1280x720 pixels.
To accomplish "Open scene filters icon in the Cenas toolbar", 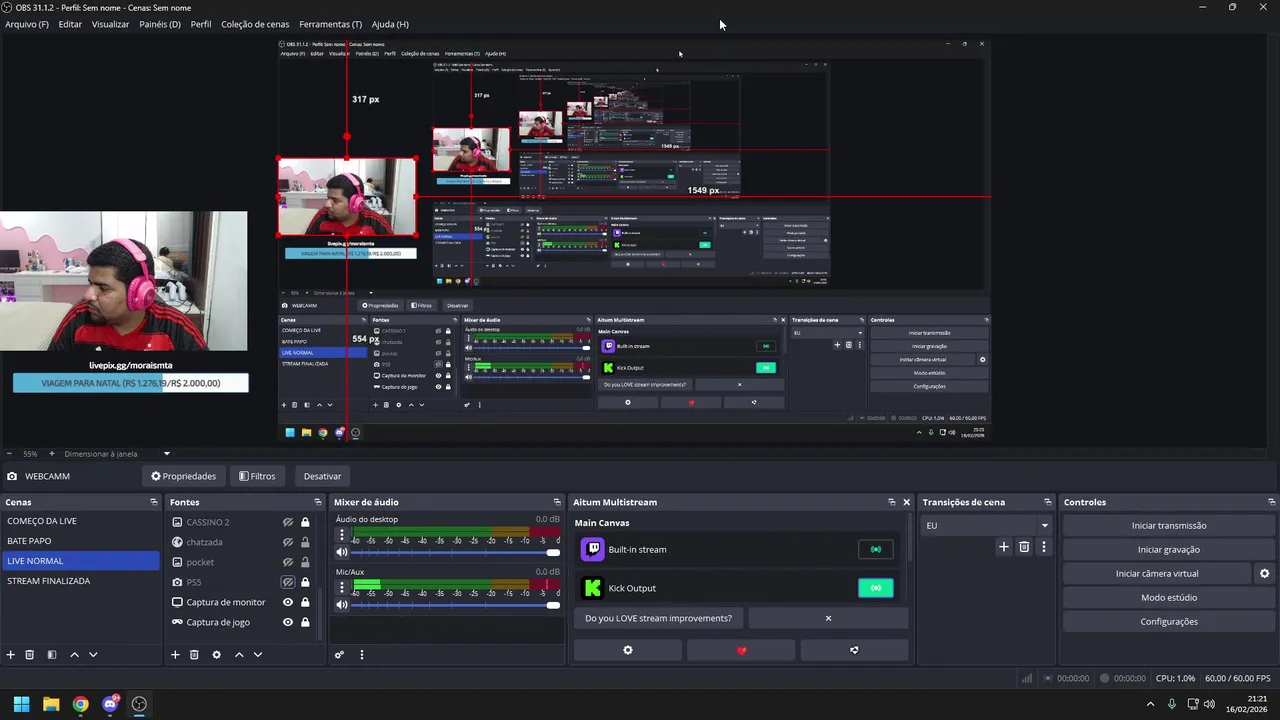I will 52,655.
